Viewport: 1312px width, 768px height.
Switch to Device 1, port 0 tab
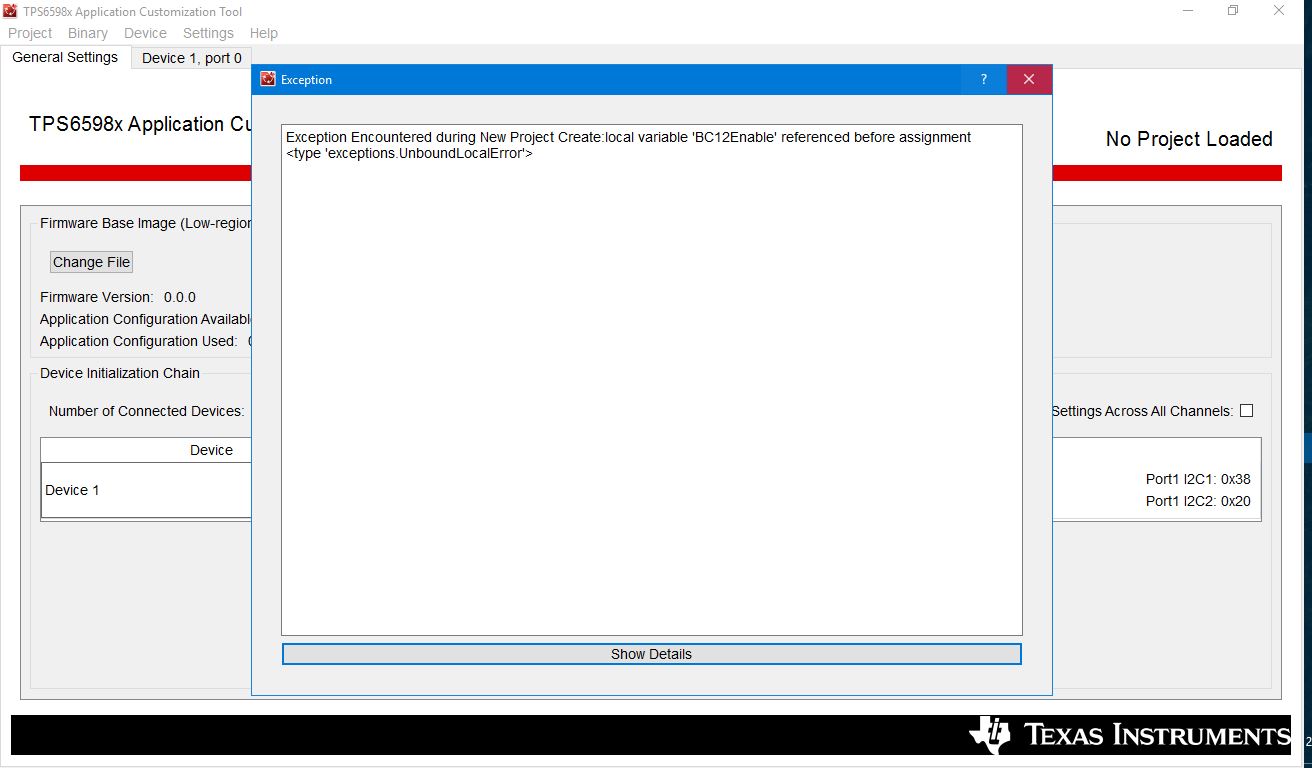tap(192, 58)
